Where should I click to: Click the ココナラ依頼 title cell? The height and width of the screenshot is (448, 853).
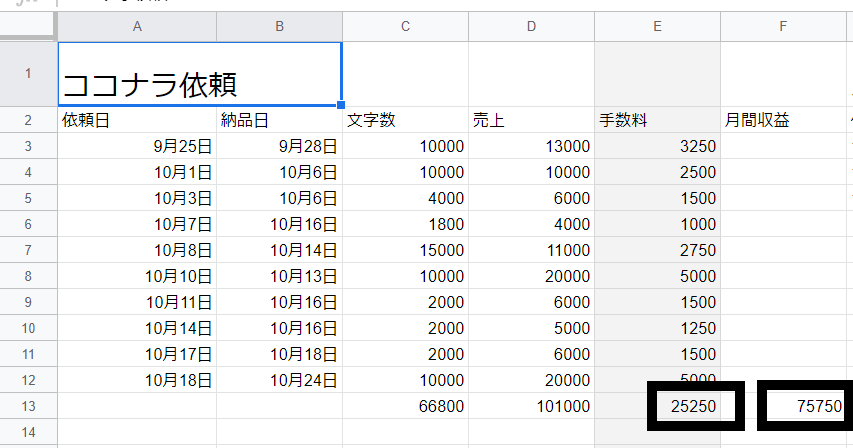[200, 74]
